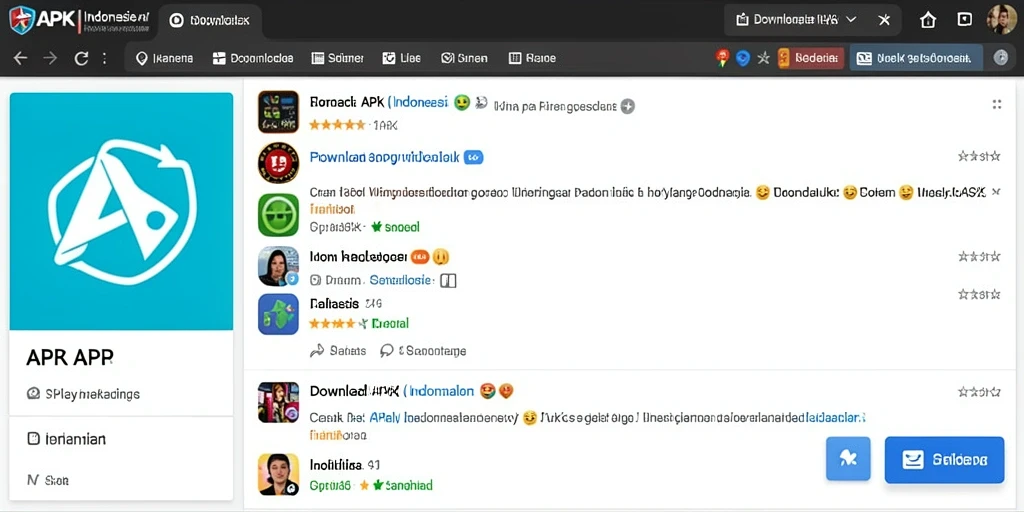Click the Raliastis result title
The image size is (1024, 512).
[x=334, y=304]
